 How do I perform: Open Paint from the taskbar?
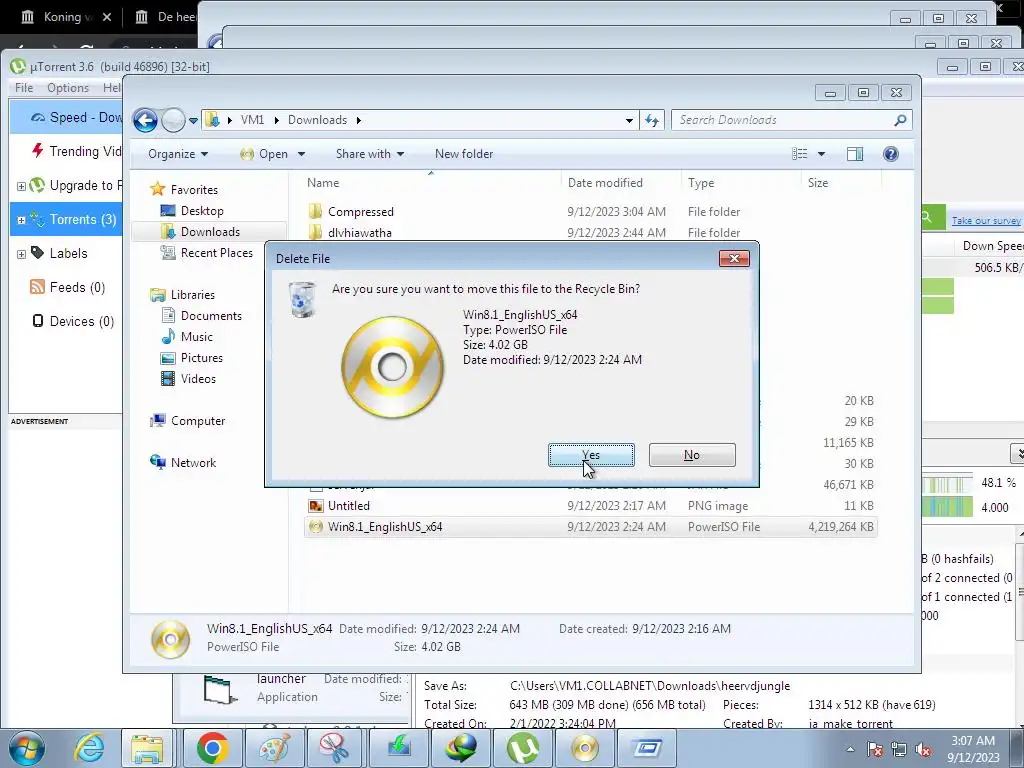(x=274, y=748)
